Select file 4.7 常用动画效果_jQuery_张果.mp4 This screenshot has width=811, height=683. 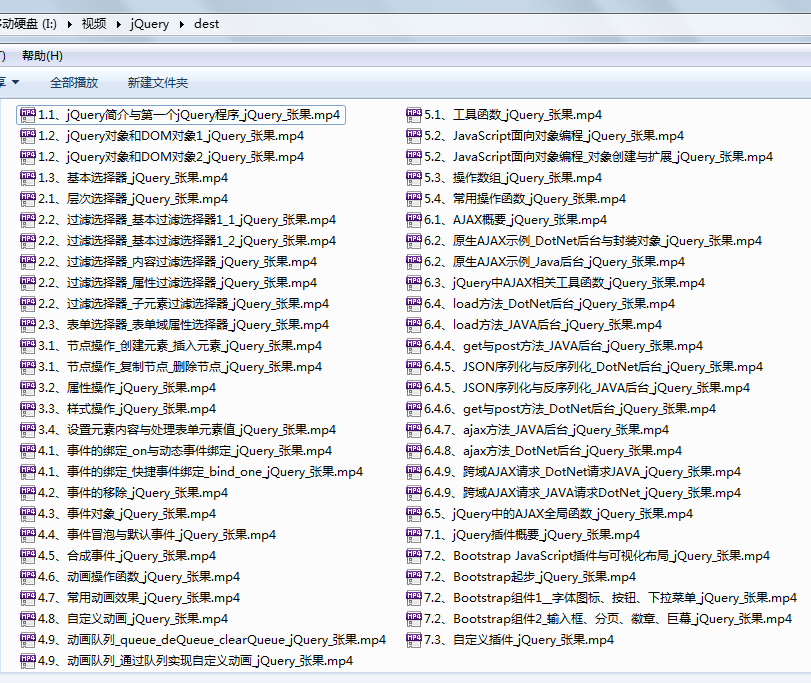(130, 598)
